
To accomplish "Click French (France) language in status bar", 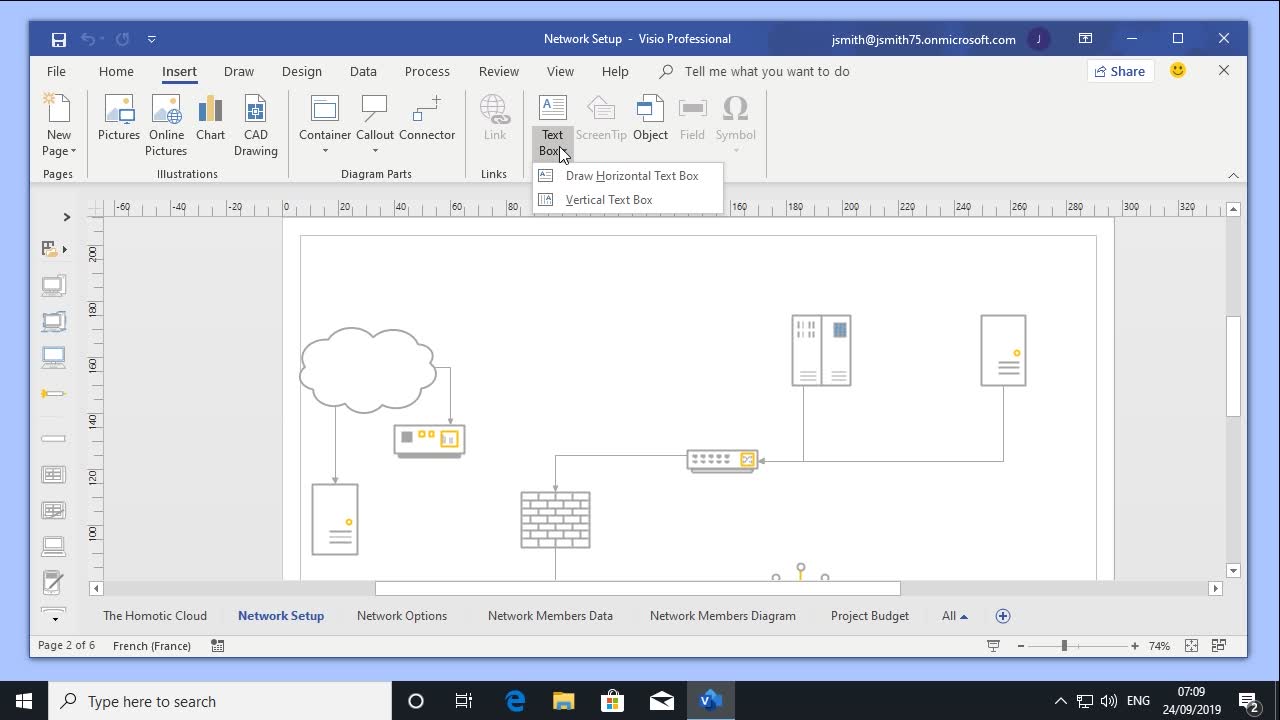I will 152,646.
